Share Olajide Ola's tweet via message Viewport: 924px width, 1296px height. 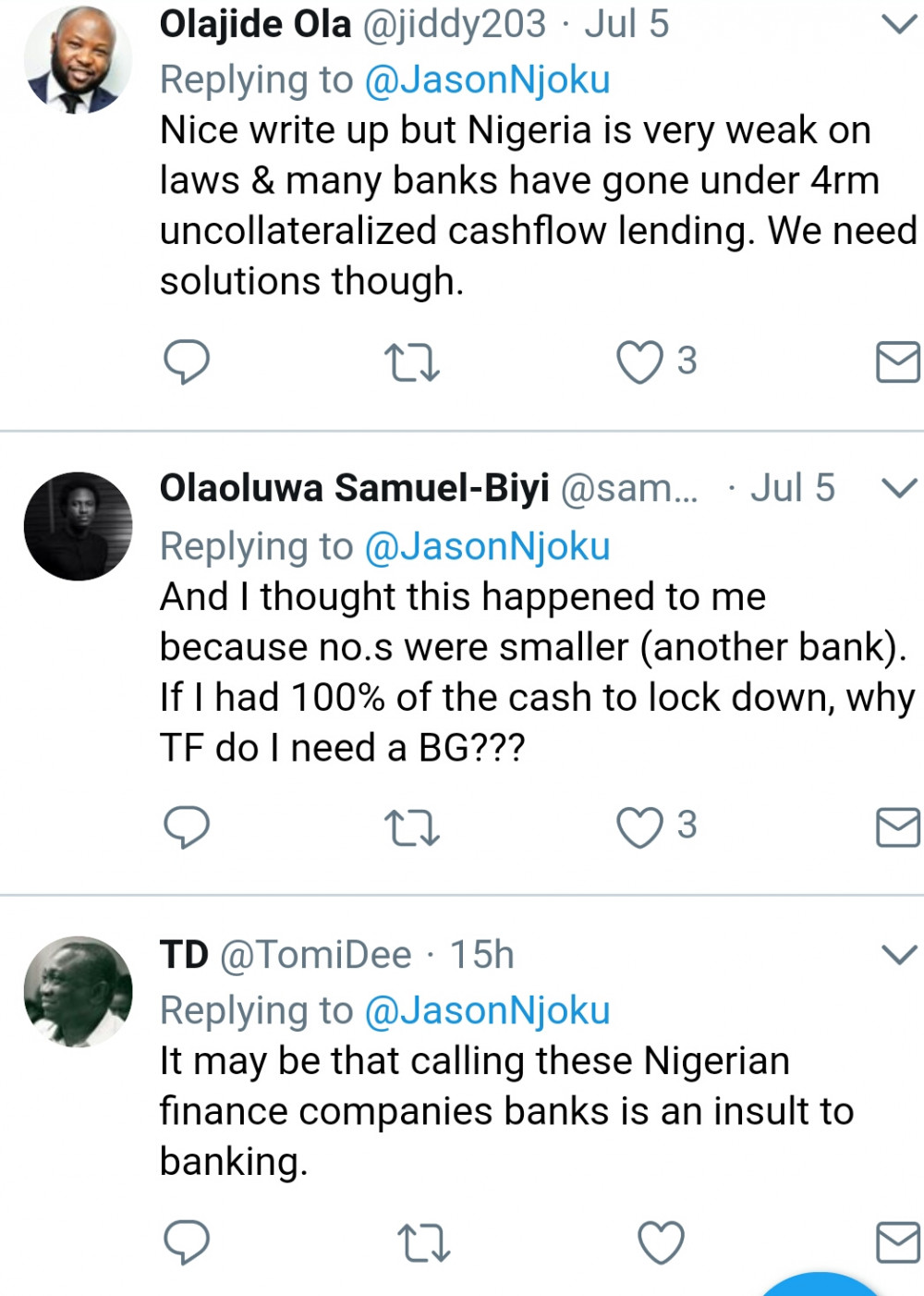[898, 361]
